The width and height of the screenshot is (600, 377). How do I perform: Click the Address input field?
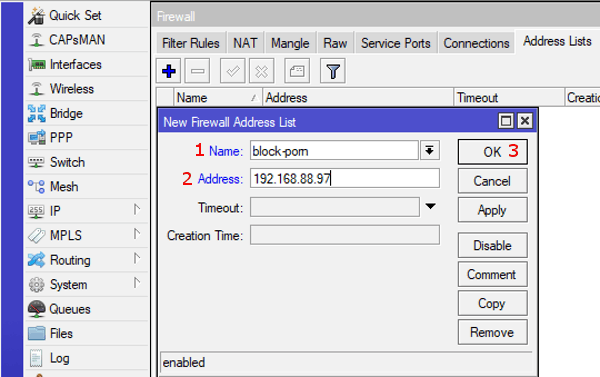pyautogui.click(x=345, y=178)
